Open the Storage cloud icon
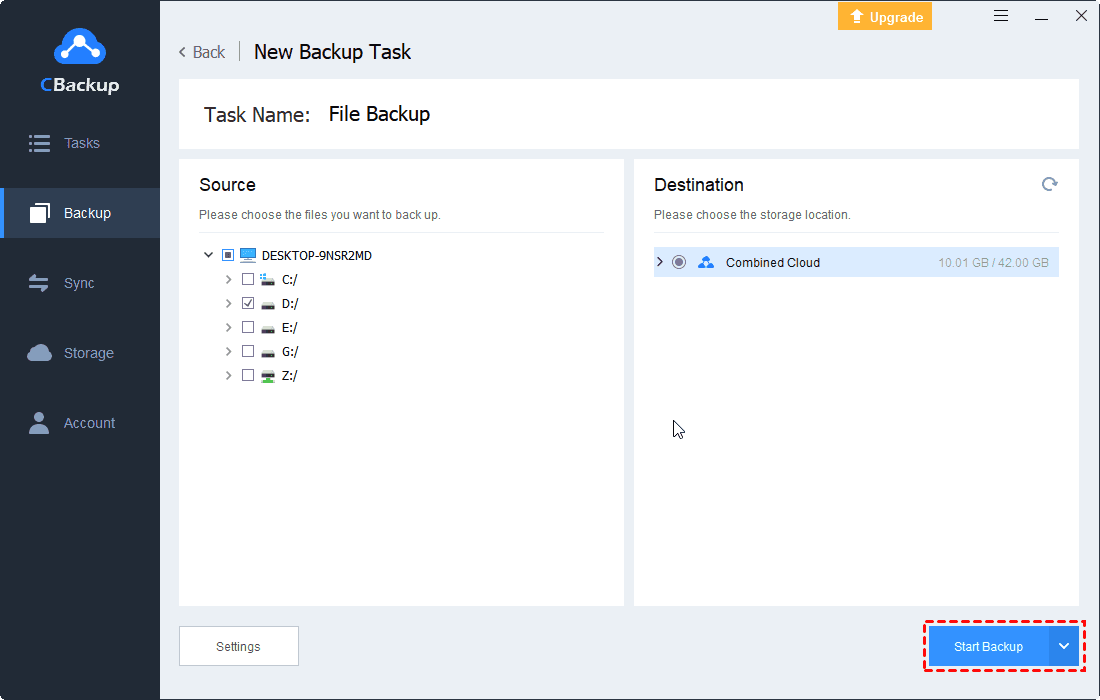Viewport: 1100px width, 700px height. click(39, 353)
